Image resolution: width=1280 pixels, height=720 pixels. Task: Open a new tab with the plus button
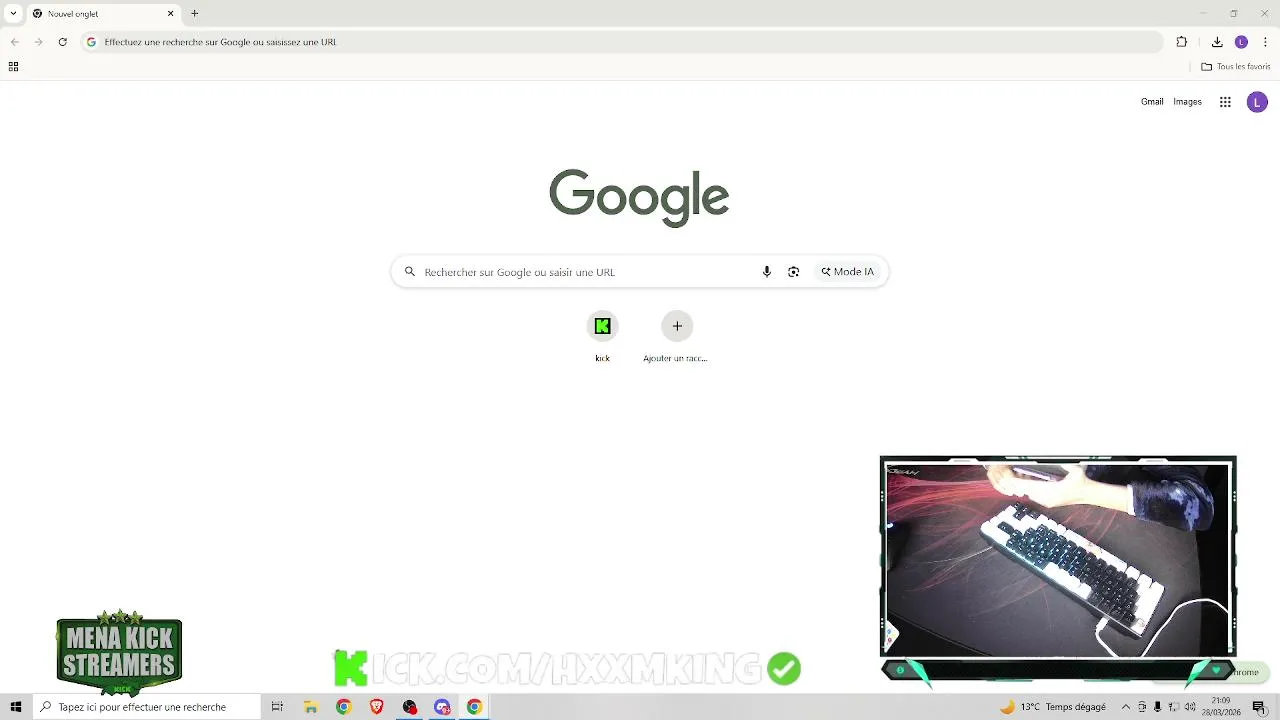[194, 14]
